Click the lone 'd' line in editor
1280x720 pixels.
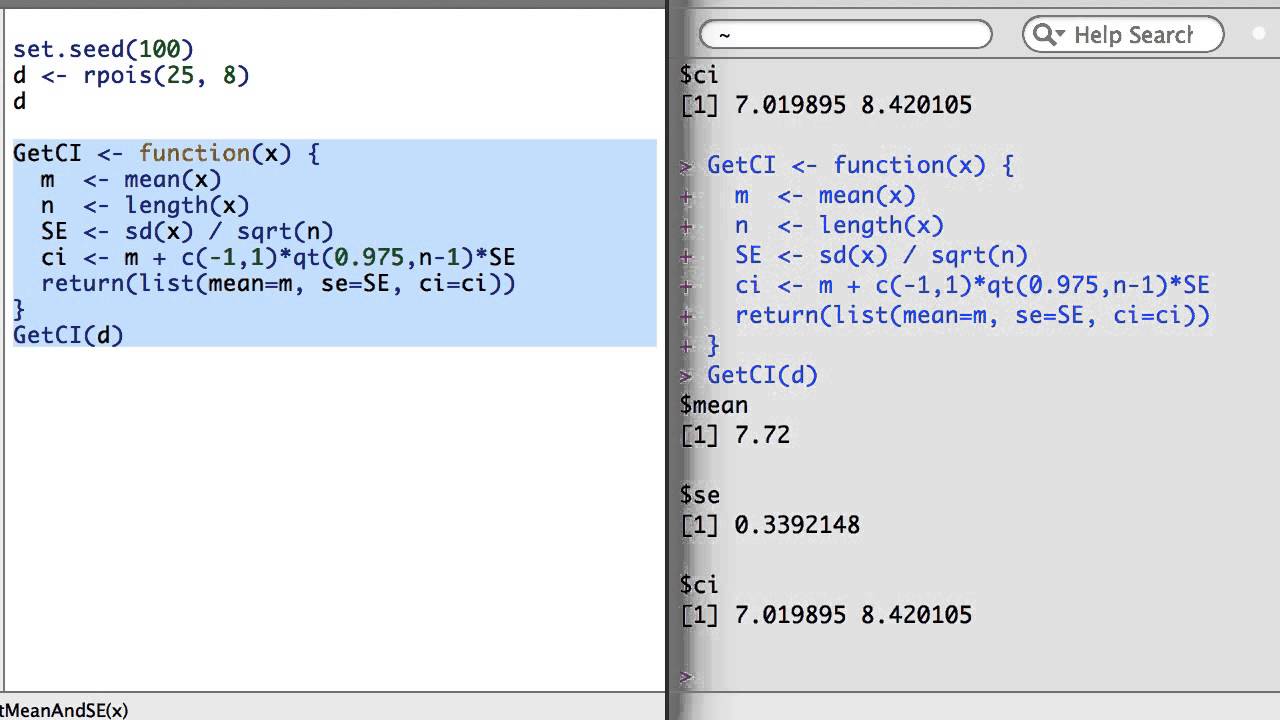click(19, 101)
